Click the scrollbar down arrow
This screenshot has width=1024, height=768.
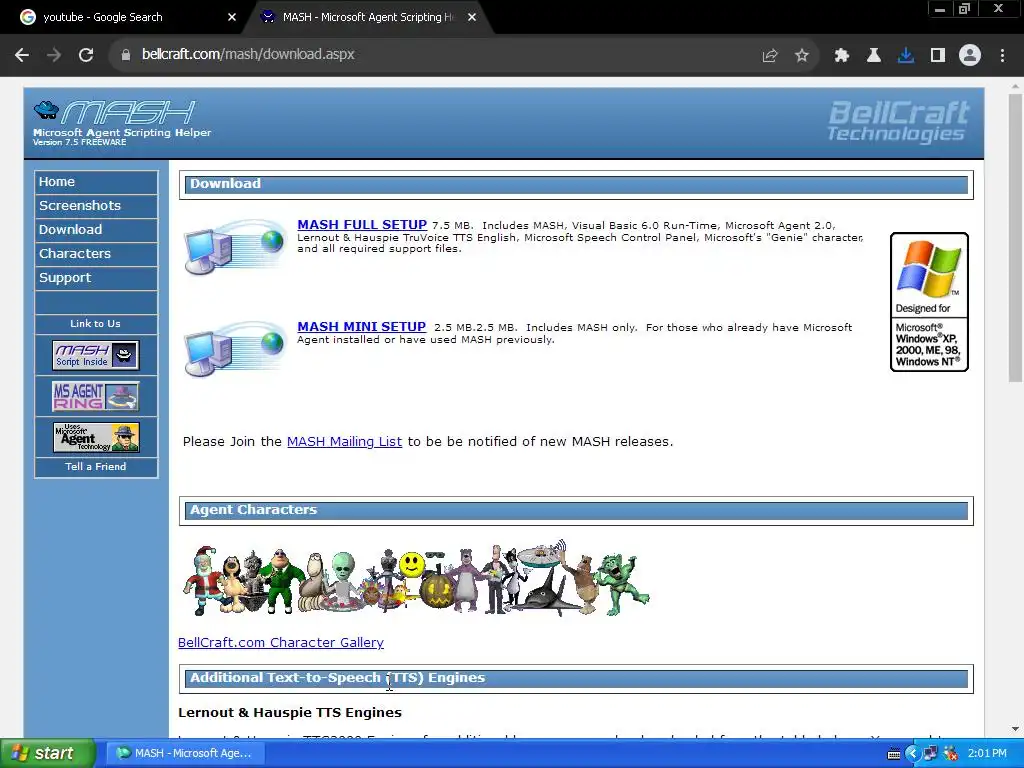[1015, 729]
